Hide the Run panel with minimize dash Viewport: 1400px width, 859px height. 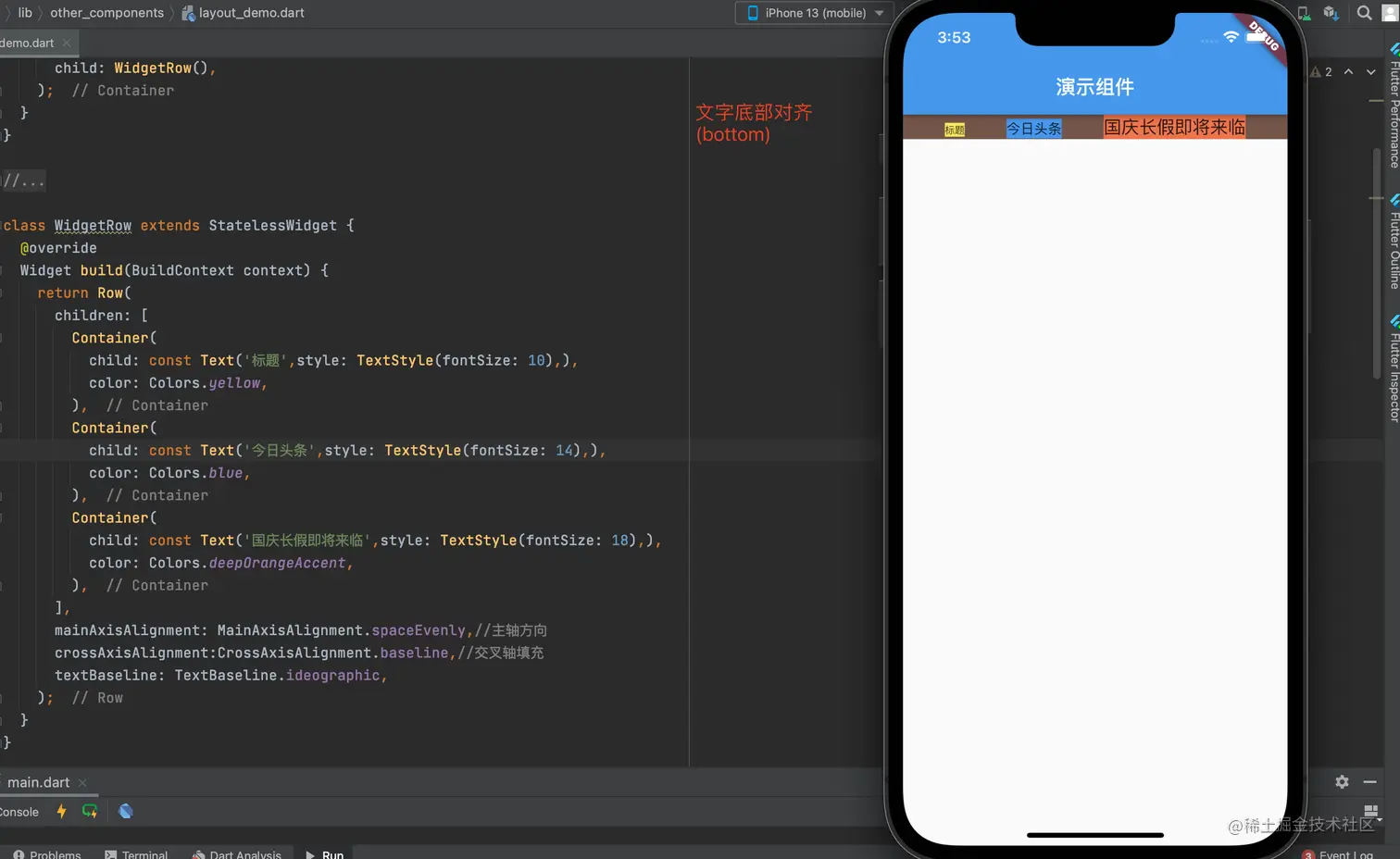[1369, 782]
